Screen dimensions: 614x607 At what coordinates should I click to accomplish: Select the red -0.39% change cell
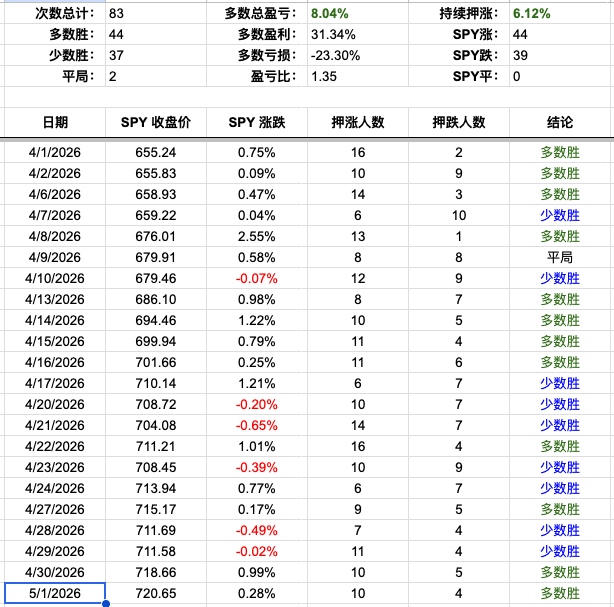(257, 467)
